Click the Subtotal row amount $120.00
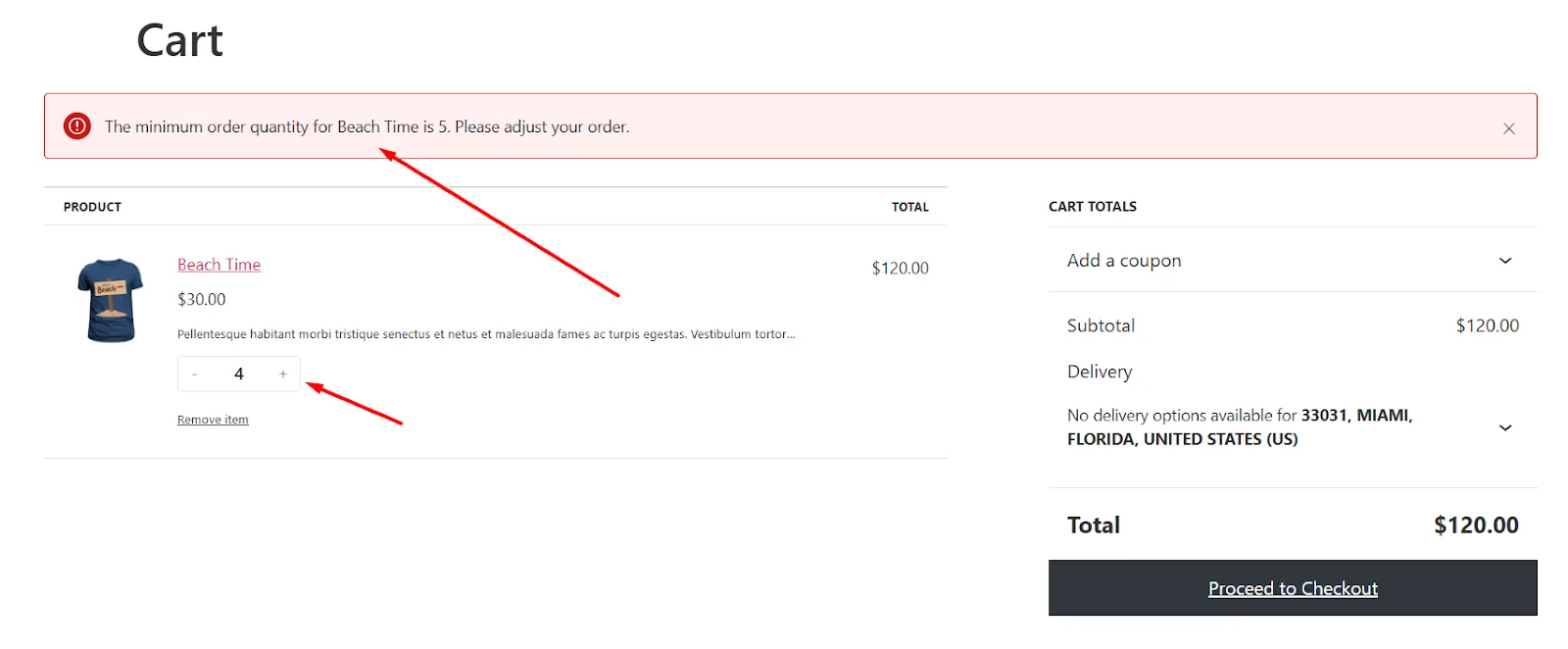This screenshot has height=649, width=1568. click(1487, 325)
